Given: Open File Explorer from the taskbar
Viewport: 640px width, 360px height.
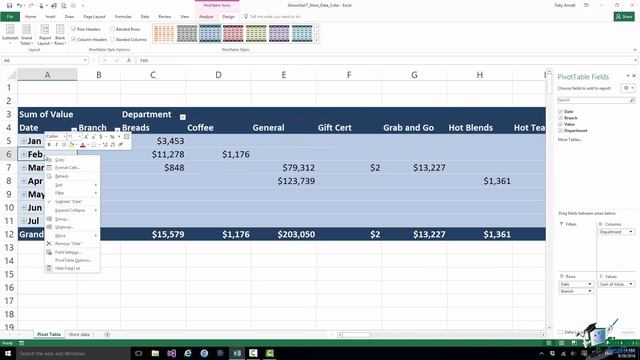Looking at the screenshot, I should coord(155,353).
